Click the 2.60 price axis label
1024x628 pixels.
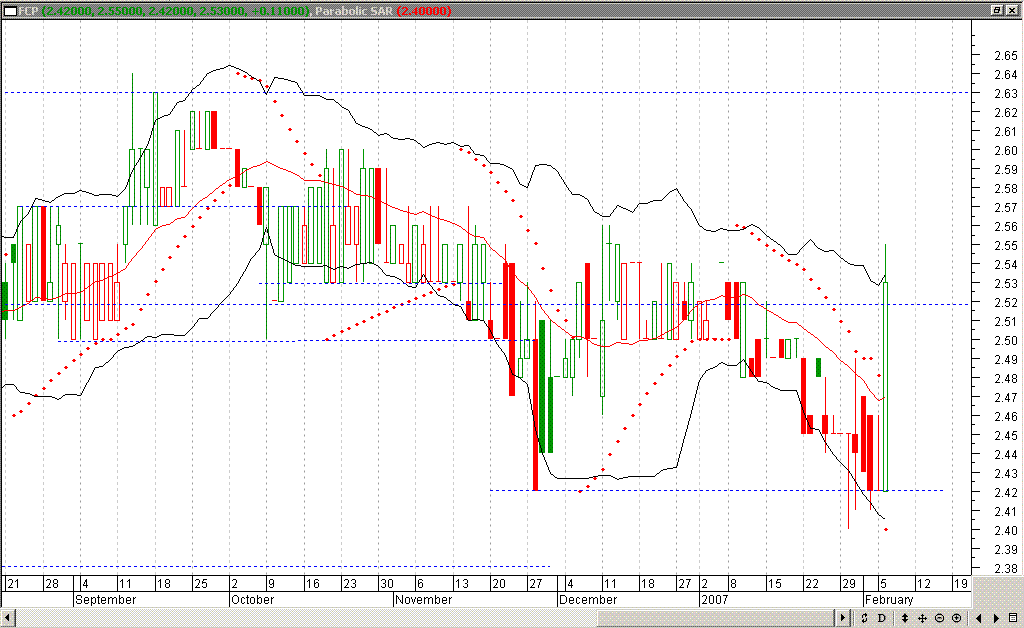(1006, 151)
